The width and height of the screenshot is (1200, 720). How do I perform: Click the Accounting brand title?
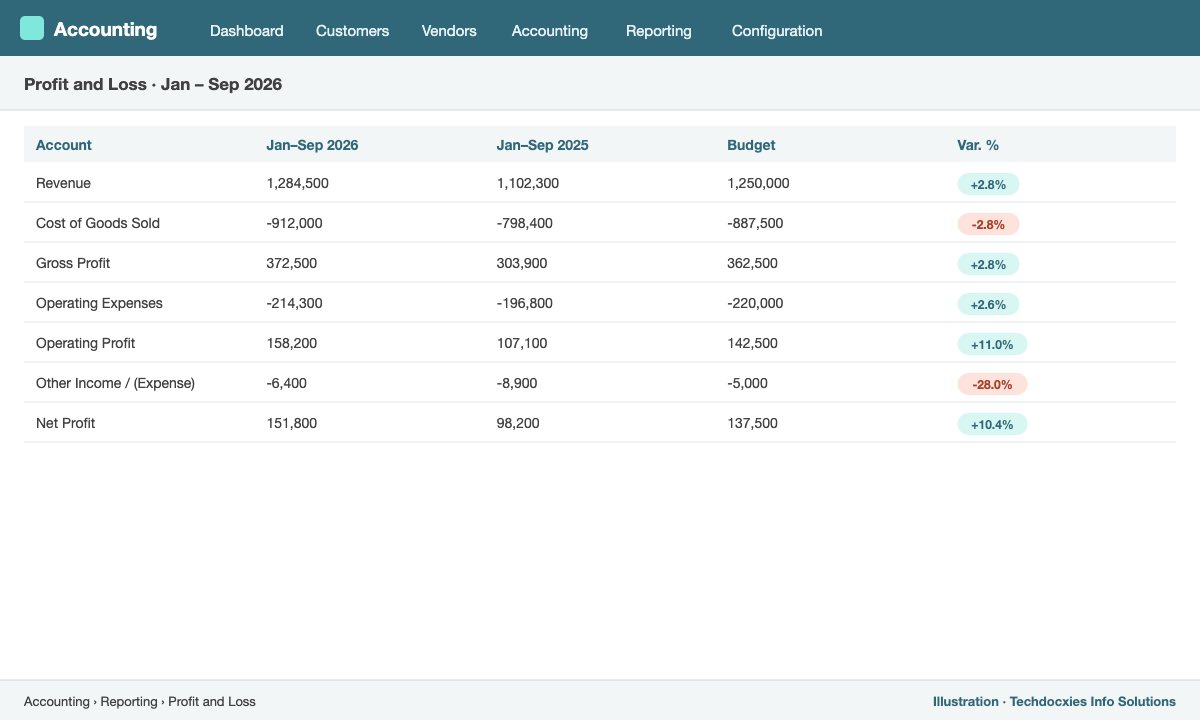(105, 29)
